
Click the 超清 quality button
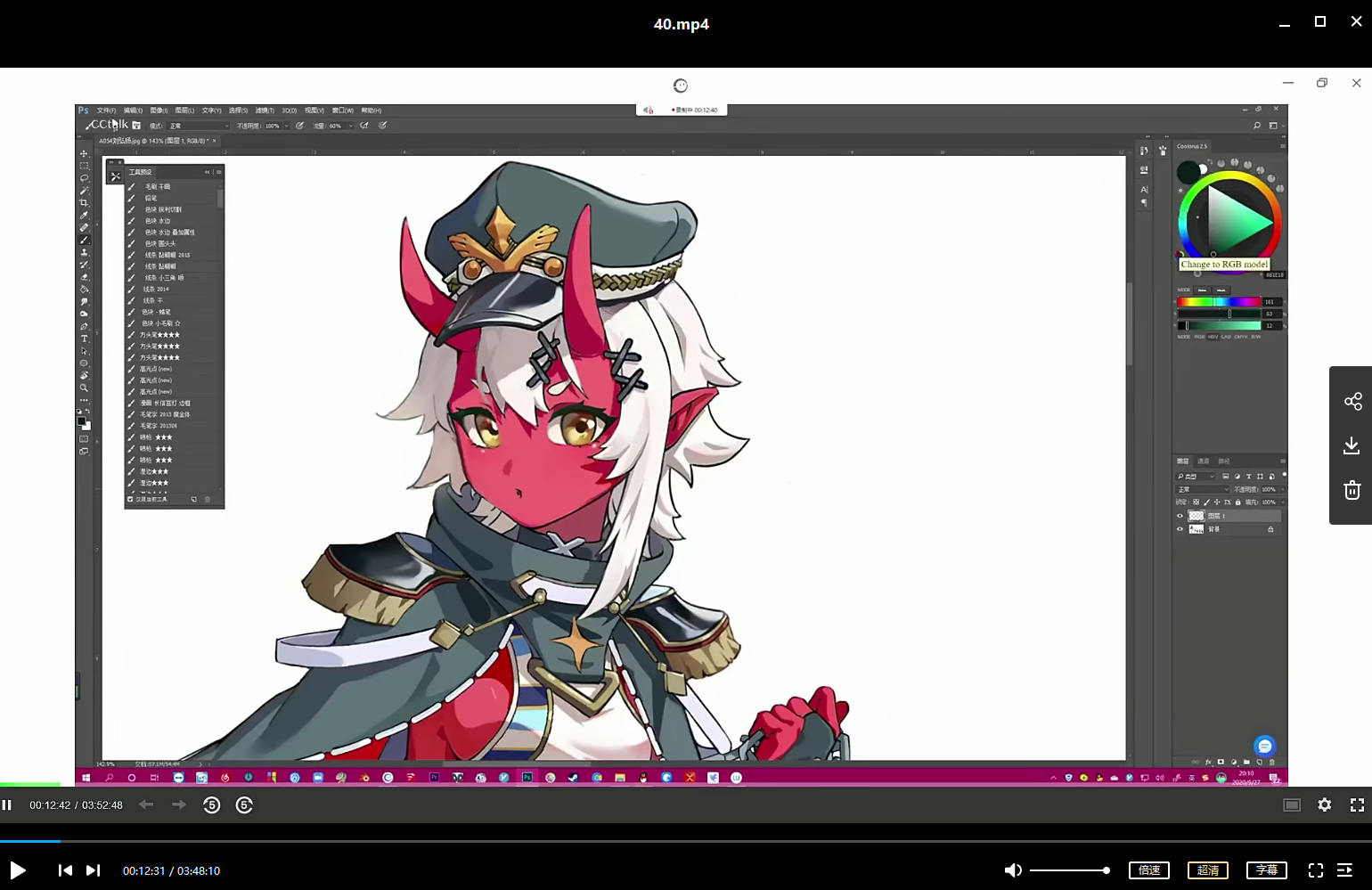tap(1208, 870)
